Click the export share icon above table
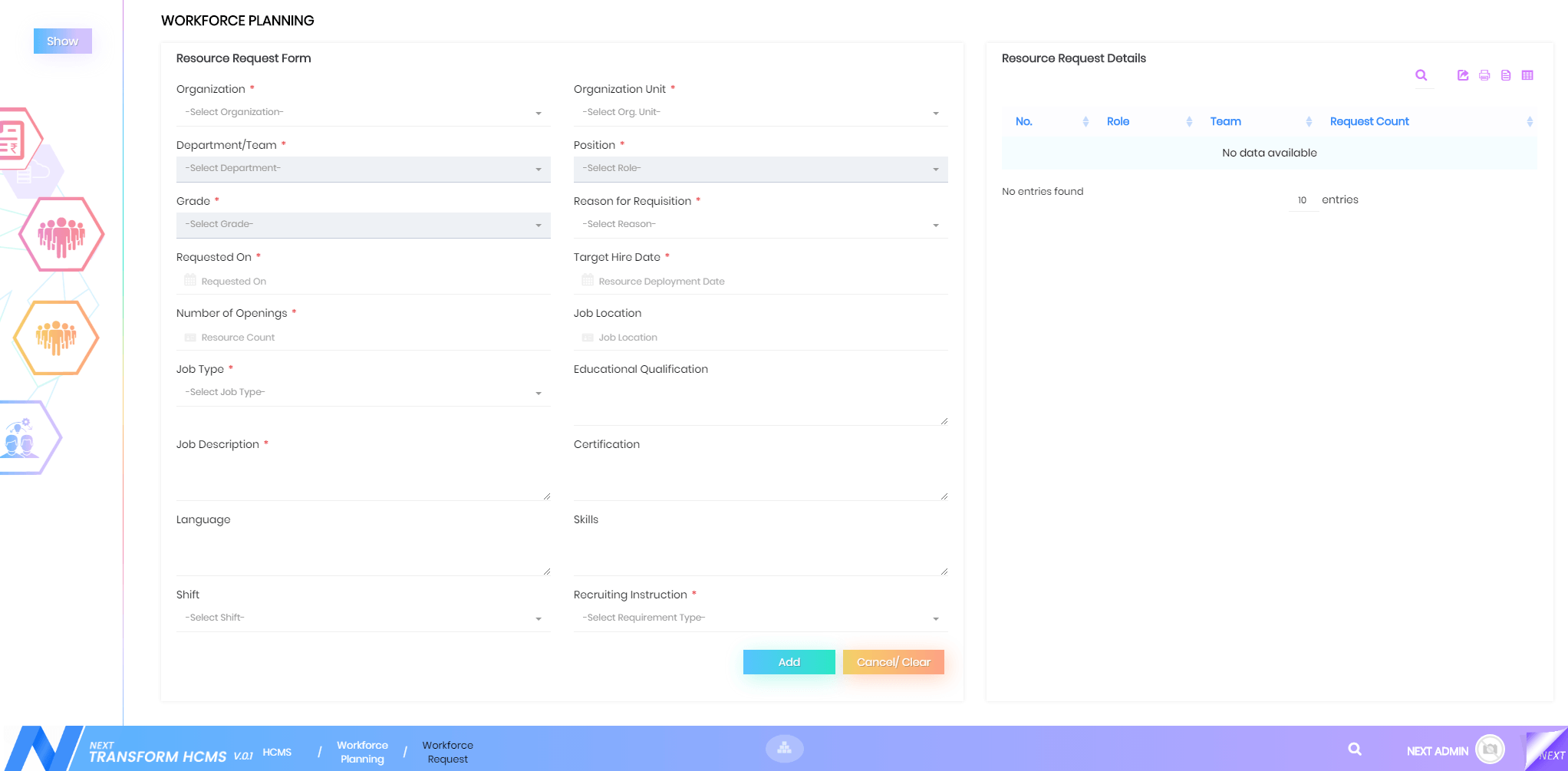1568x771 pixels. (1463, 75)
